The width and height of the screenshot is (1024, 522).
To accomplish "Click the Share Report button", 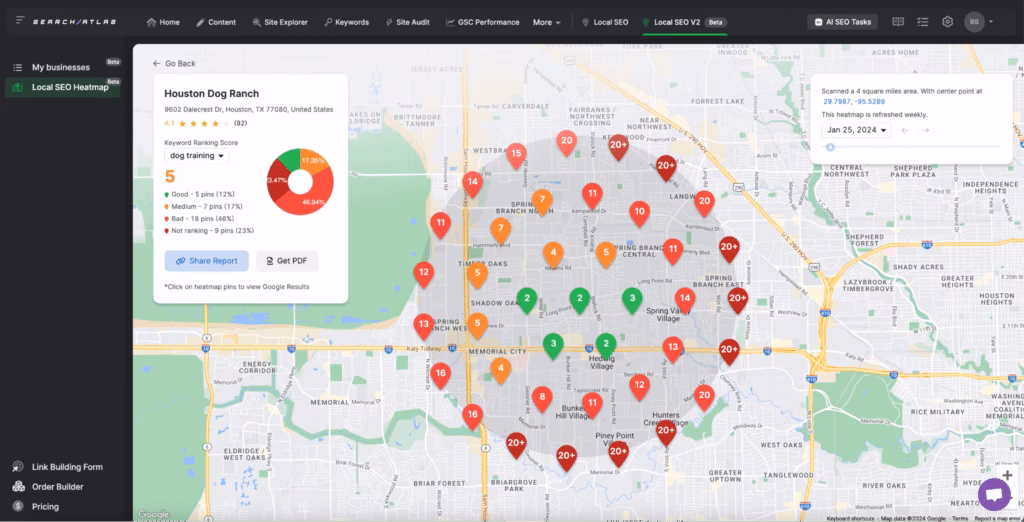I will [206, 261].
